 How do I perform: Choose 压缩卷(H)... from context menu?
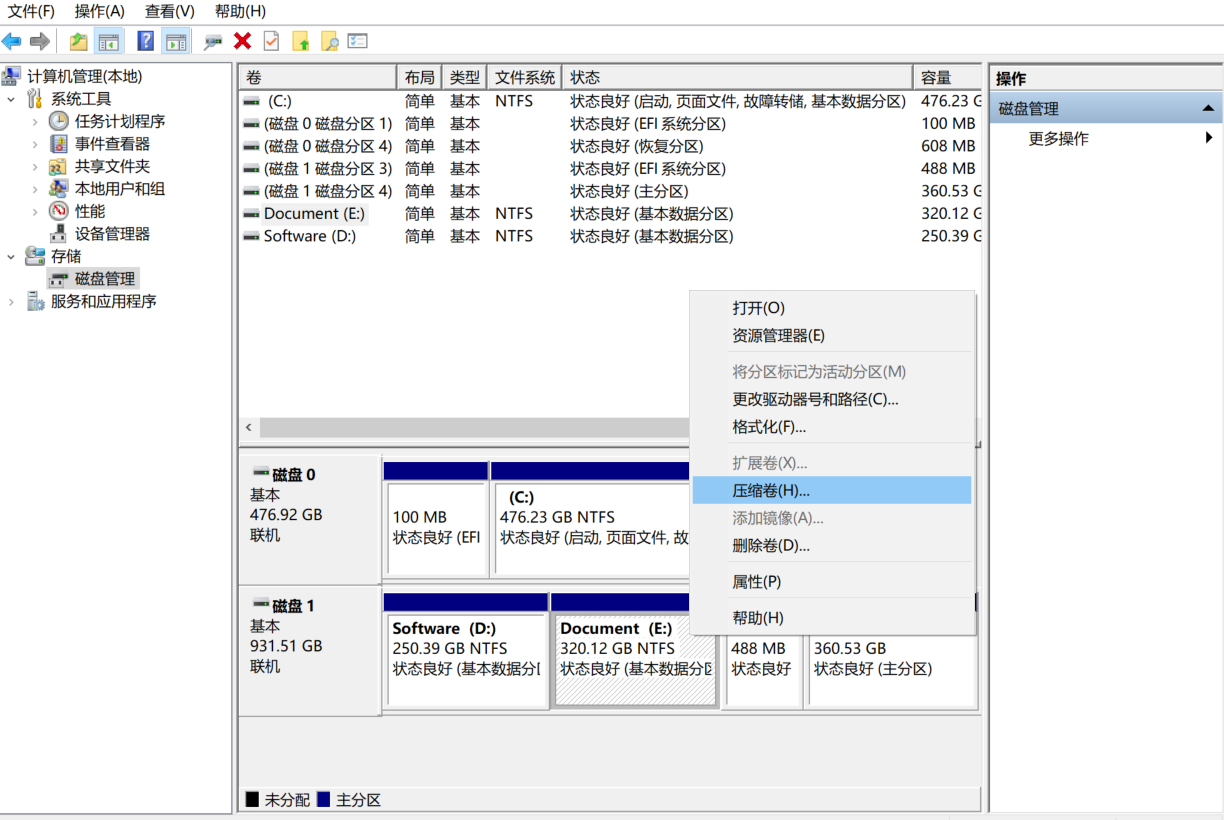770,490
